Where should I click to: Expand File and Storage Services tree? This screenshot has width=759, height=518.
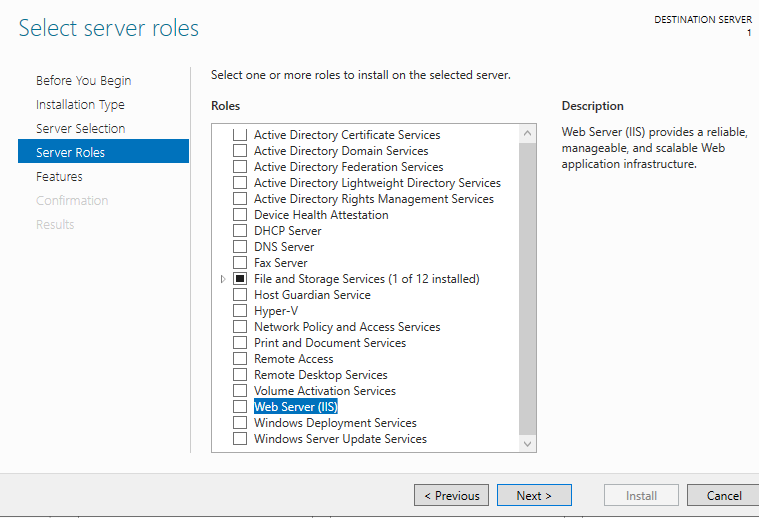(223, 279)
